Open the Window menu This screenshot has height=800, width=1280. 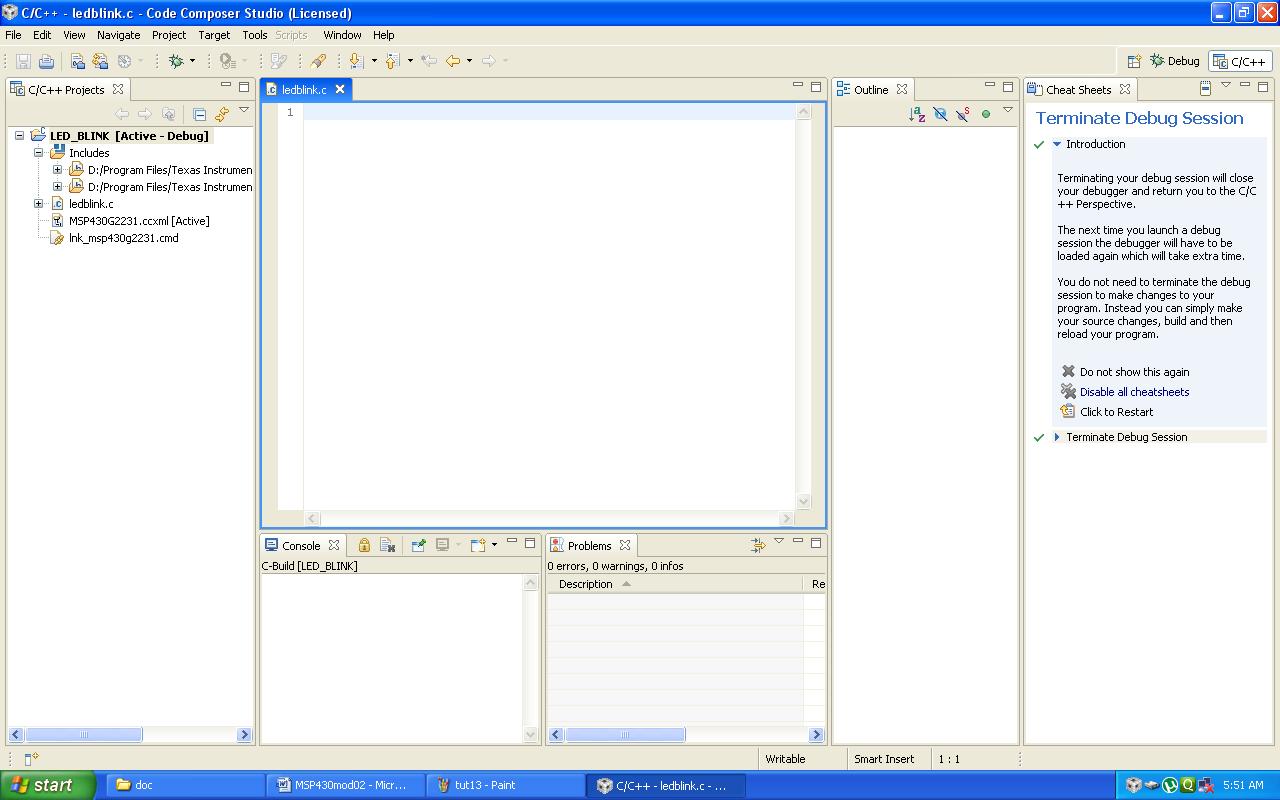pos(342,35)
